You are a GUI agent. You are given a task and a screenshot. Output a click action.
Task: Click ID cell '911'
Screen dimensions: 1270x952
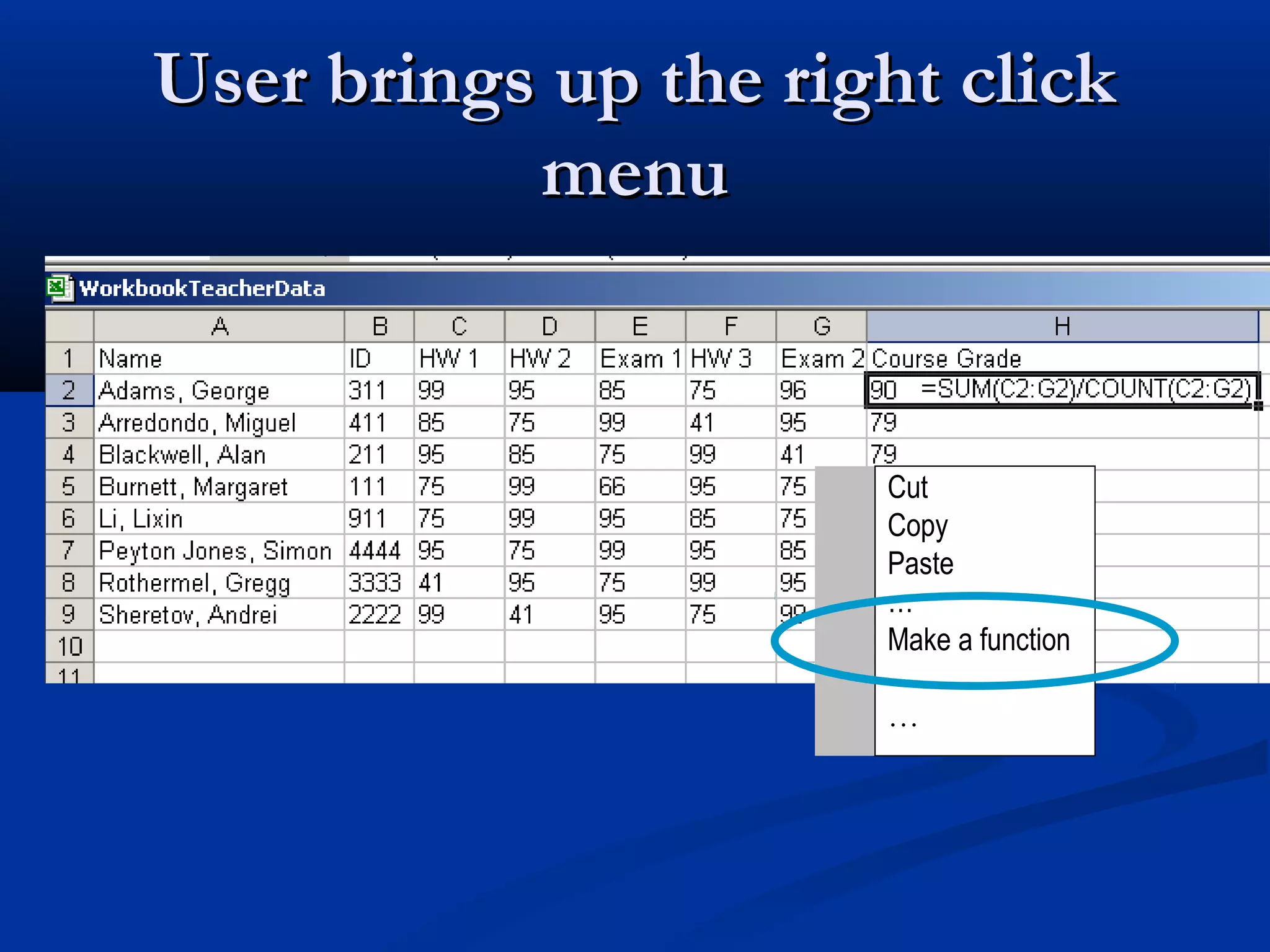380,518
